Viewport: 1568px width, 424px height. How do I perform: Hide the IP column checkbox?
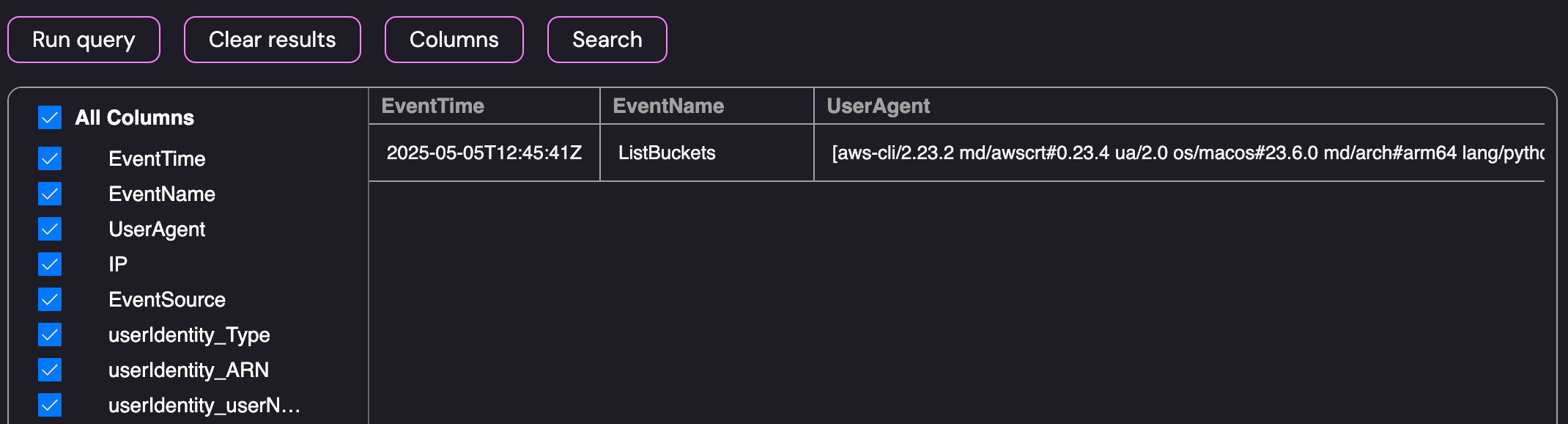pos(50,264)
